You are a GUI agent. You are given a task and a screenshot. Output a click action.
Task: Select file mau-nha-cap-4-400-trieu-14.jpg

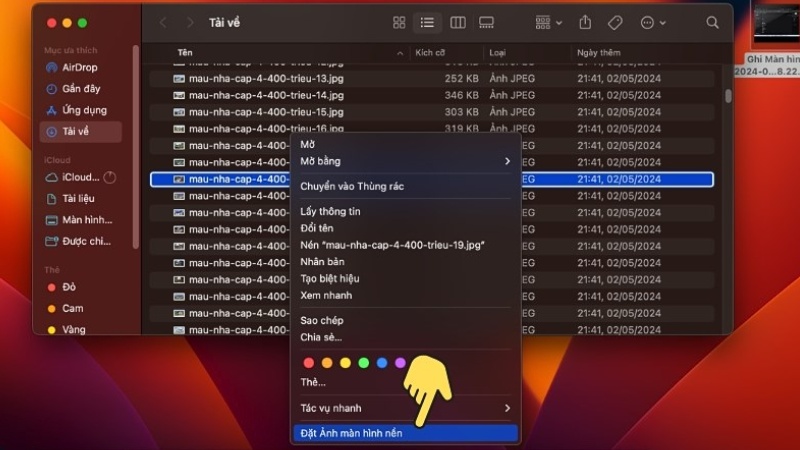pyautogui.click(x=258, y=95)
